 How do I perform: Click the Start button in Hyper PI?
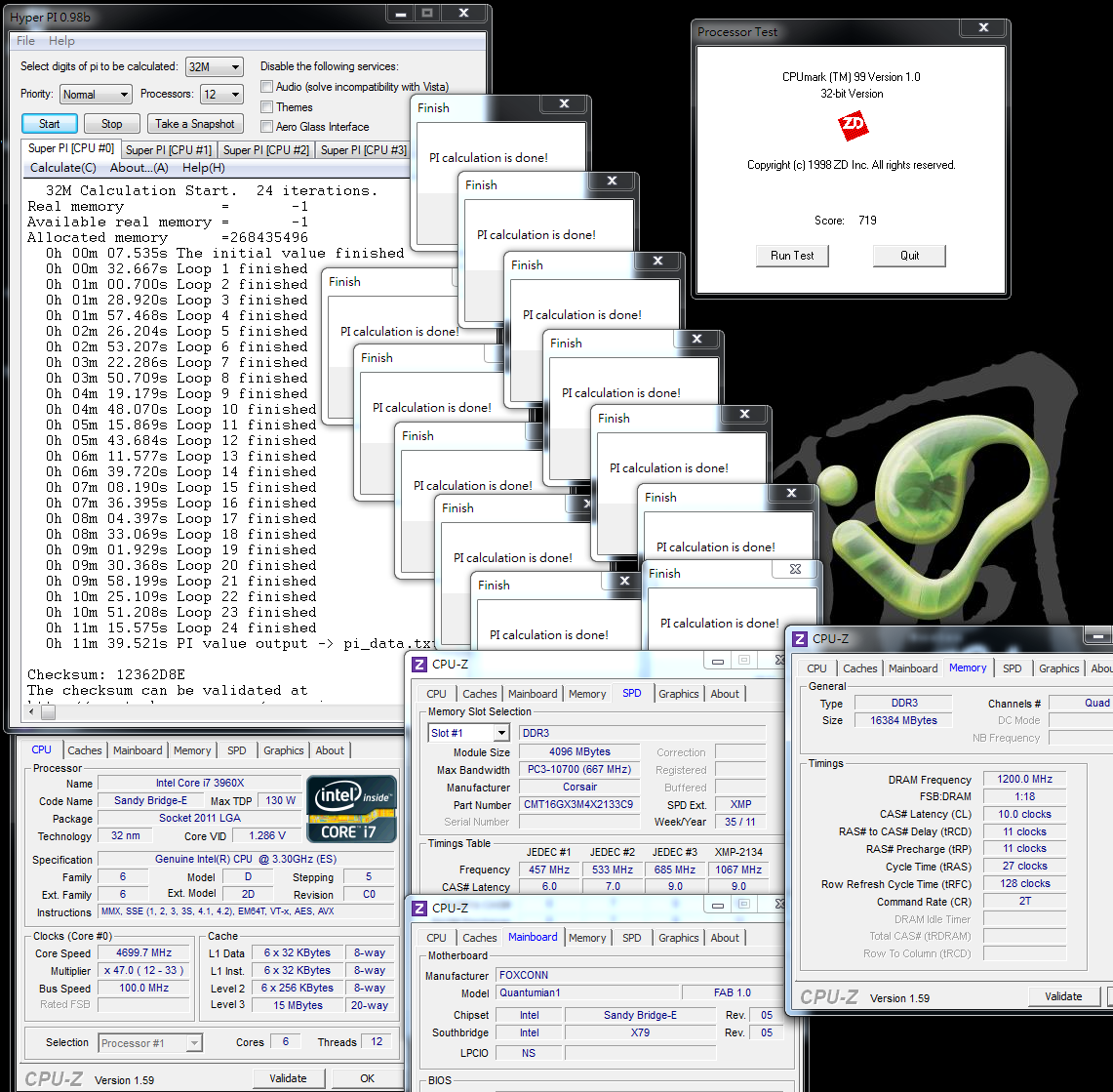[50, 124]
